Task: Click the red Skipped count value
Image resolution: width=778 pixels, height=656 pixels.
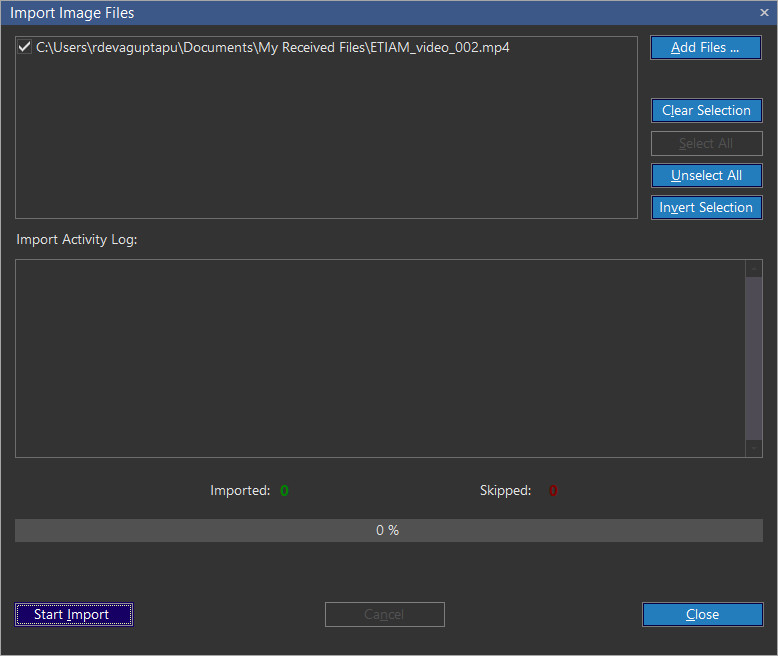Action: (552, 491)
